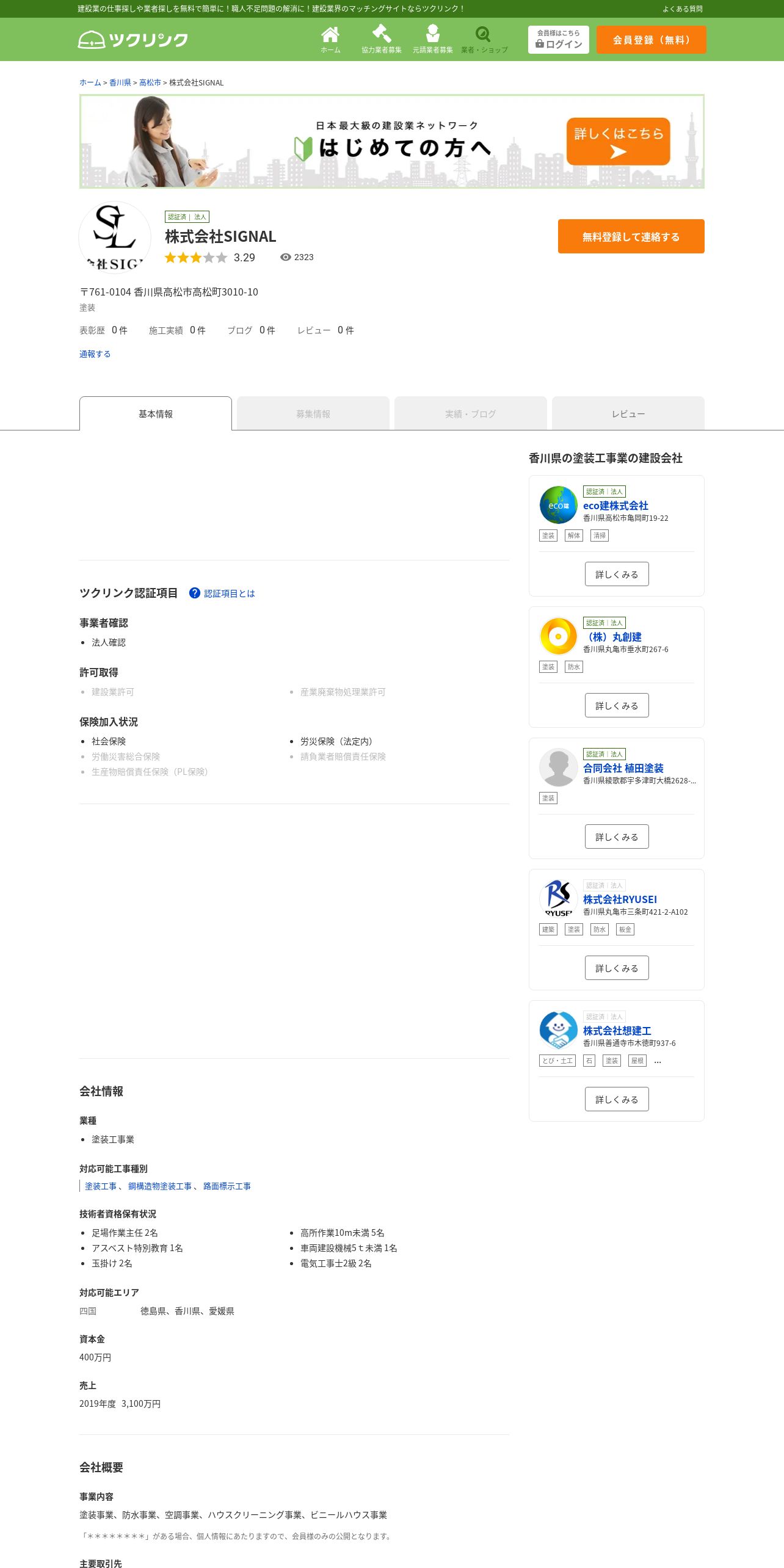Click the question mark icon beside 認証項目とは
The image size is (784, 1568).
pos(195,593)
